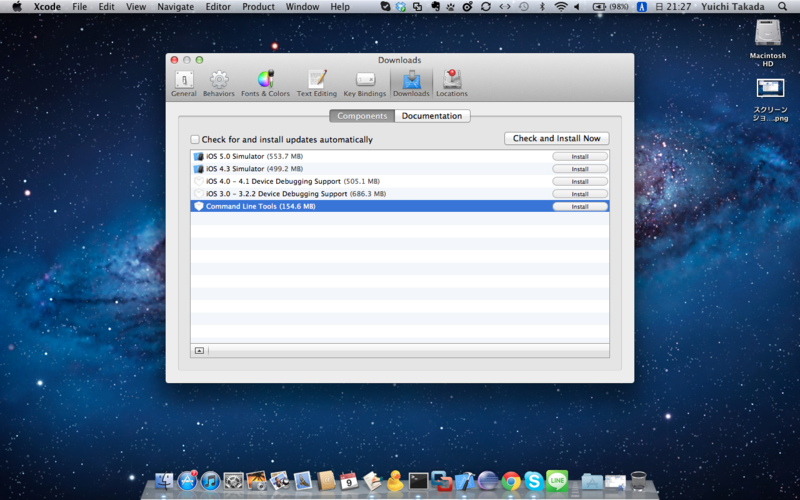Open the Trash in the Dock

click(638, 481)
